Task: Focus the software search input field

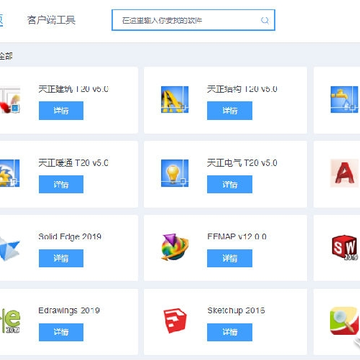Action: [x=193, y=20]
